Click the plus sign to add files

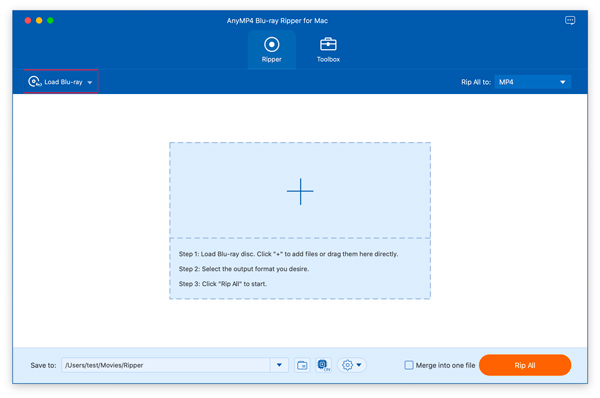click(300, 191)
